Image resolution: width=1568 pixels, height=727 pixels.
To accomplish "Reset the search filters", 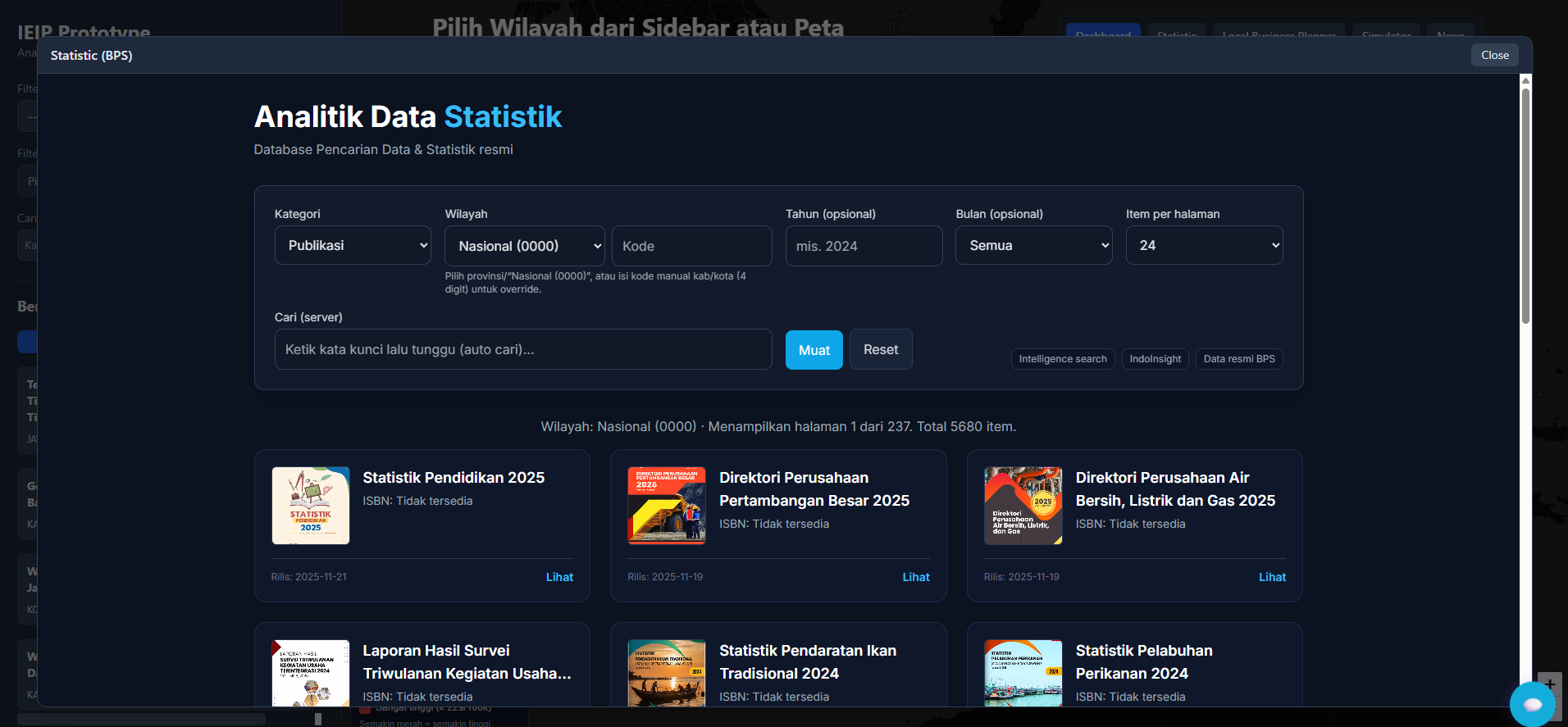I will (881, 350).
